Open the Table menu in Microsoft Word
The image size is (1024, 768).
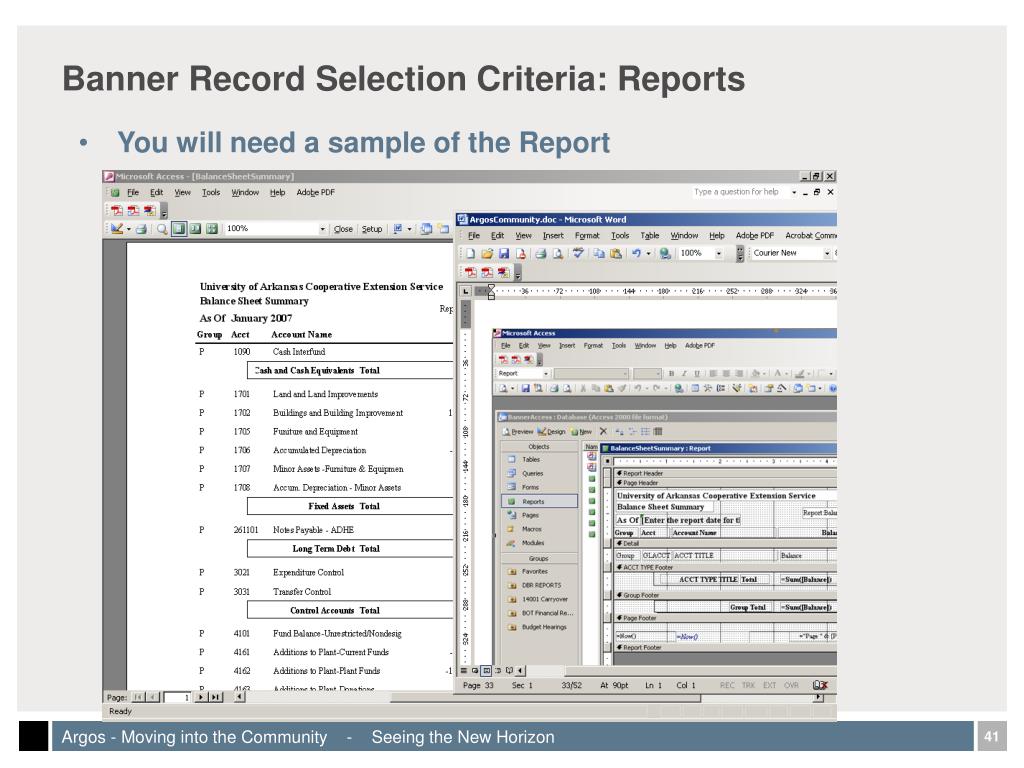(649, 236)
